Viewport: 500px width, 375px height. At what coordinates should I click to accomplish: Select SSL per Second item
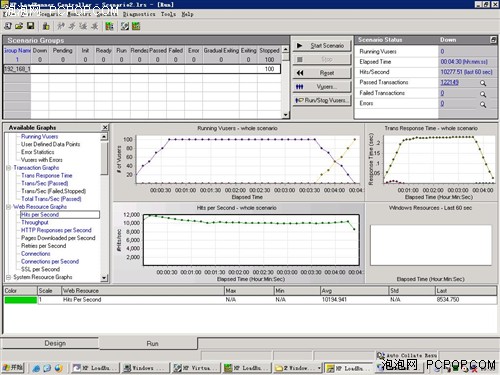tap(40, 269)
